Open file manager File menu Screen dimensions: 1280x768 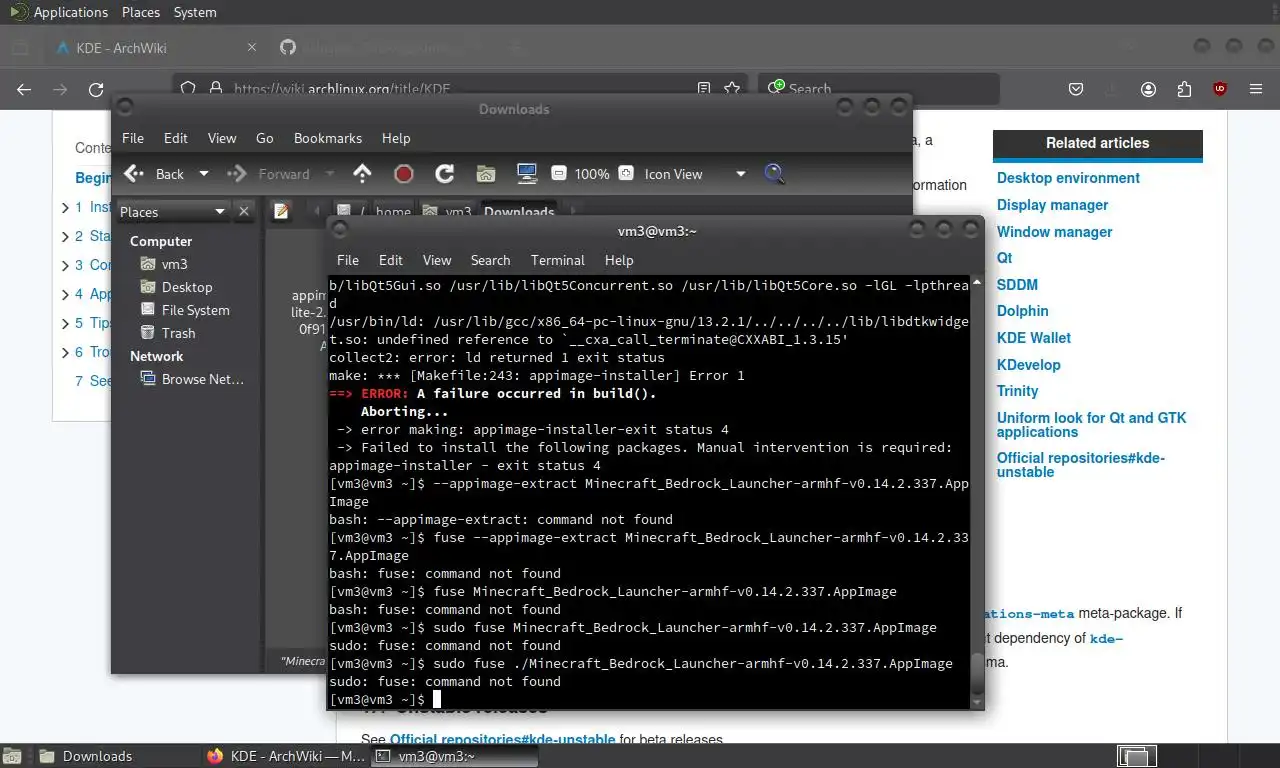[x=133, y=138]
